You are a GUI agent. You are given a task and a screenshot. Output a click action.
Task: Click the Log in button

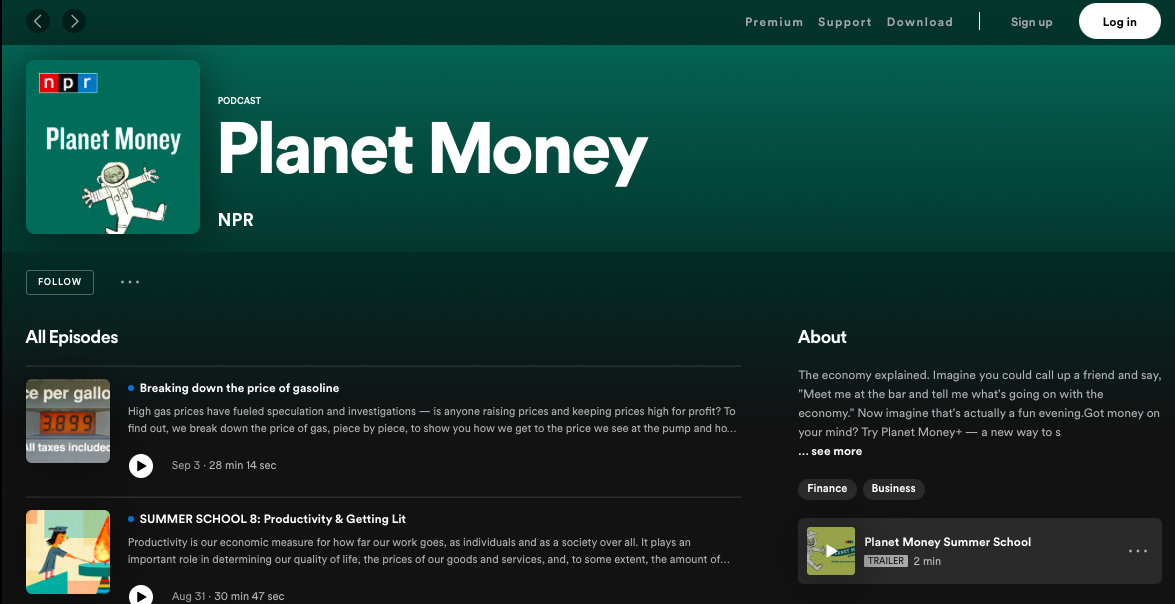pyautogui.click(x=1120, y=22)
